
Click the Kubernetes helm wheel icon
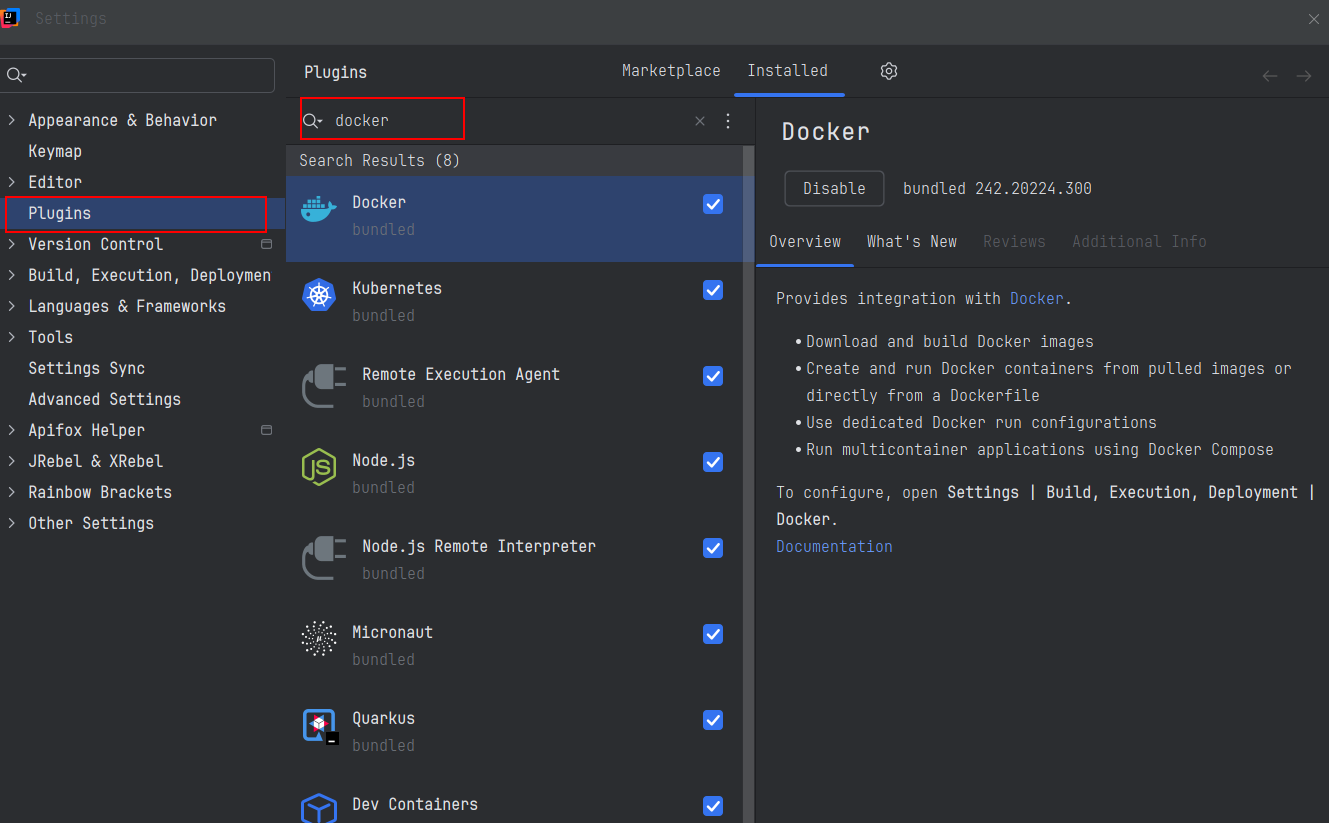click(x=319, y=295)
